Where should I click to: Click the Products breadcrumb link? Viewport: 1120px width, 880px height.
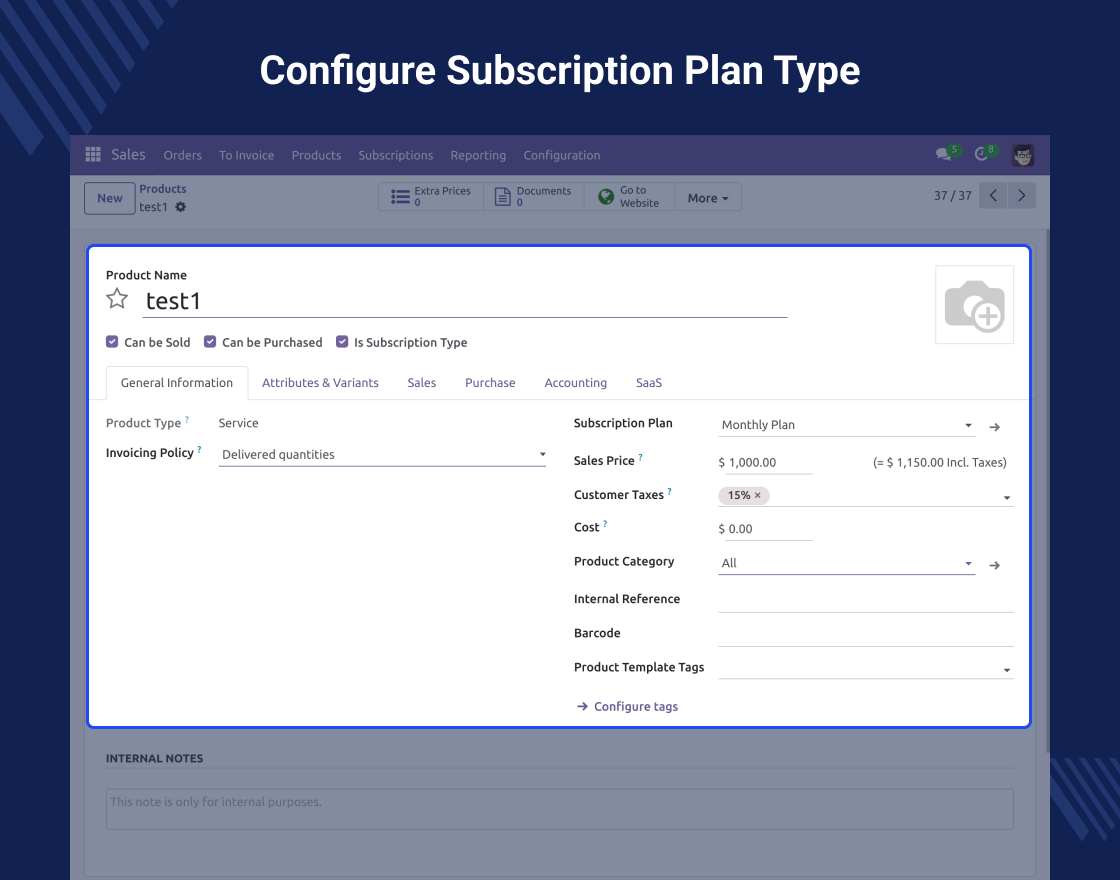[163, 189]
